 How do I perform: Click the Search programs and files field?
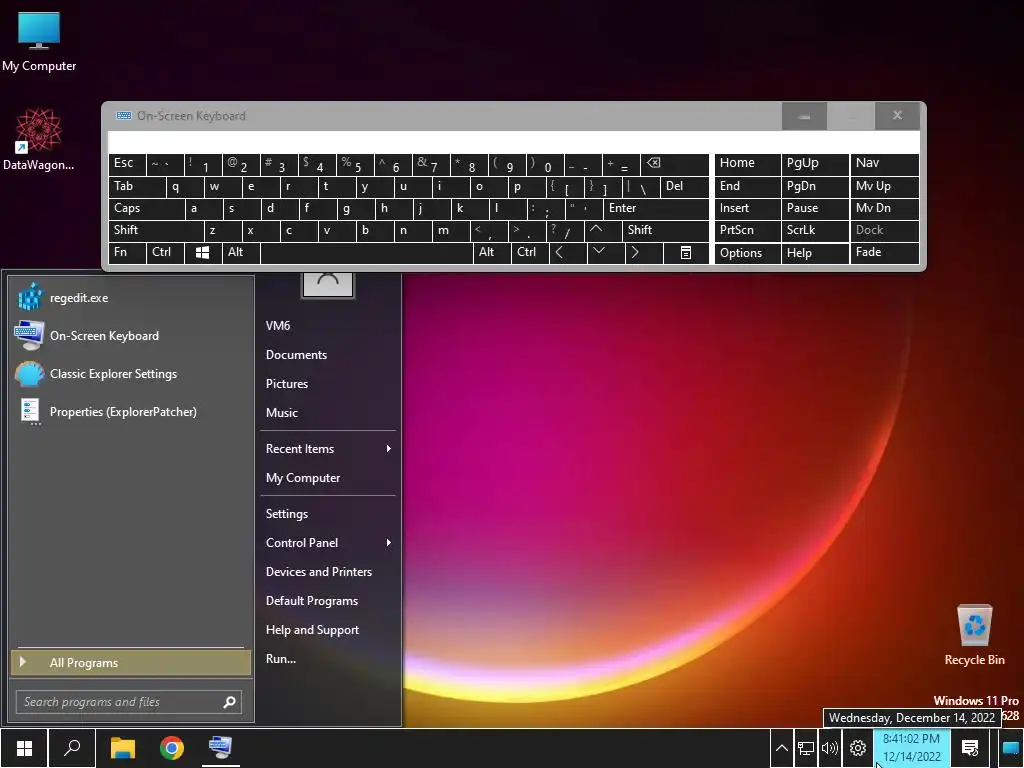tap(129, 702)
